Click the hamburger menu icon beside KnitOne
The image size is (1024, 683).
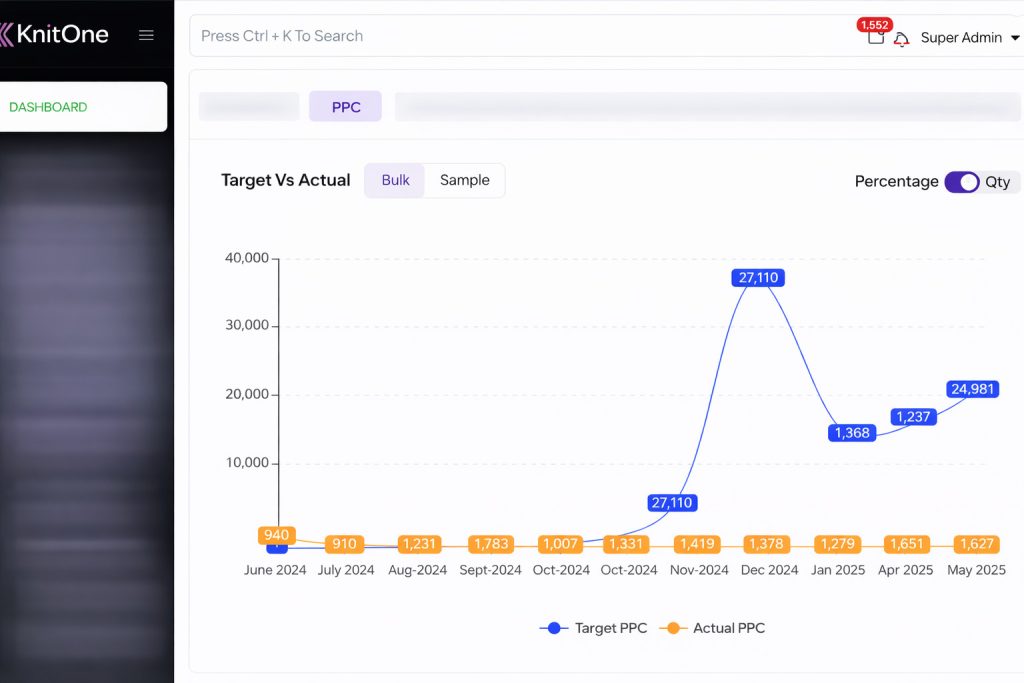pyautogui.click(x=146, y=35)
